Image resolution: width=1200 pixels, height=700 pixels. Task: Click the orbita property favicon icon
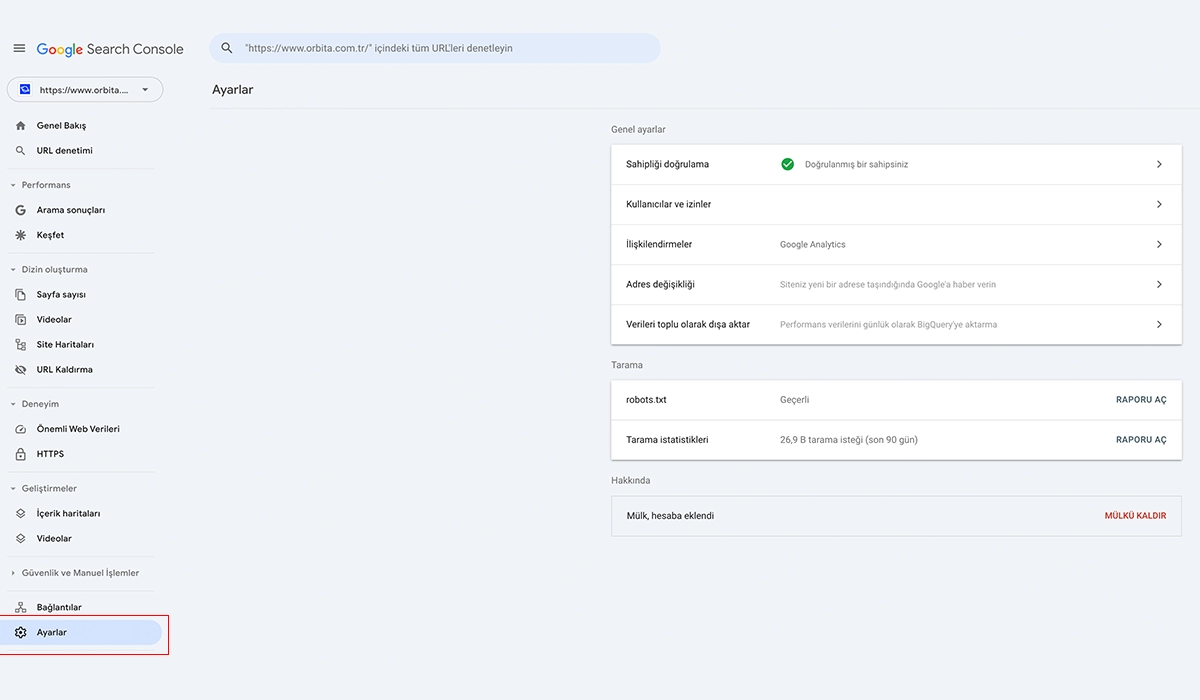[x=25, y=90]
